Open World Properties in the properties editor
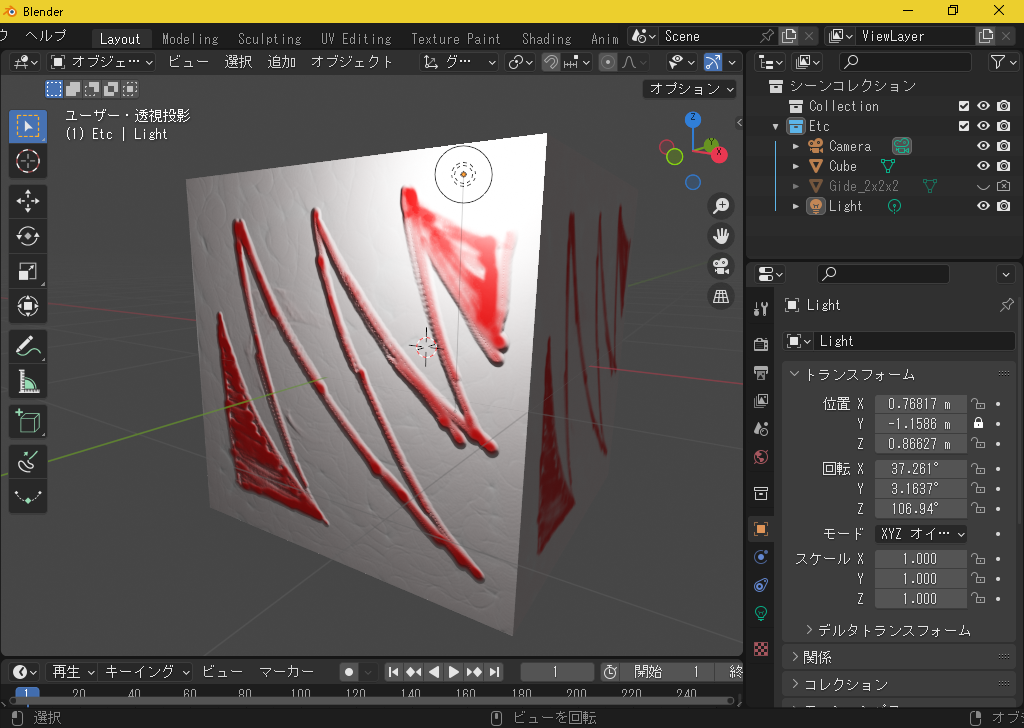Image resolution: width=1024 pixels, height=728 pixels. (x=760, y=457)
